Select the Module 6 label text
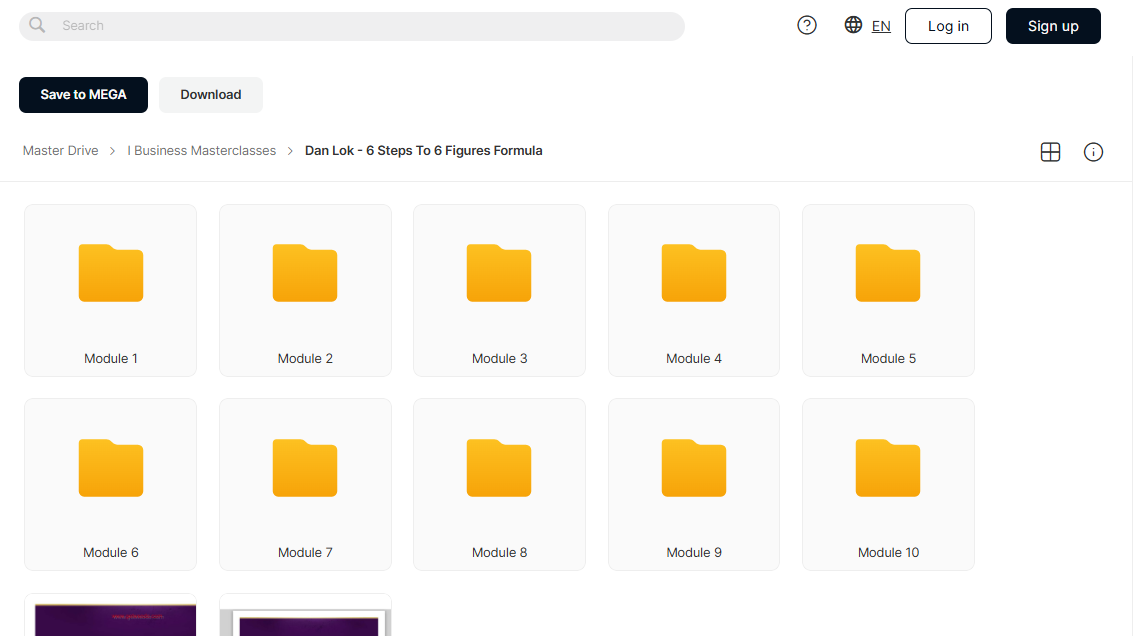Image resolution: width=1133 pixels, height=636 pixels. [111, 552]
